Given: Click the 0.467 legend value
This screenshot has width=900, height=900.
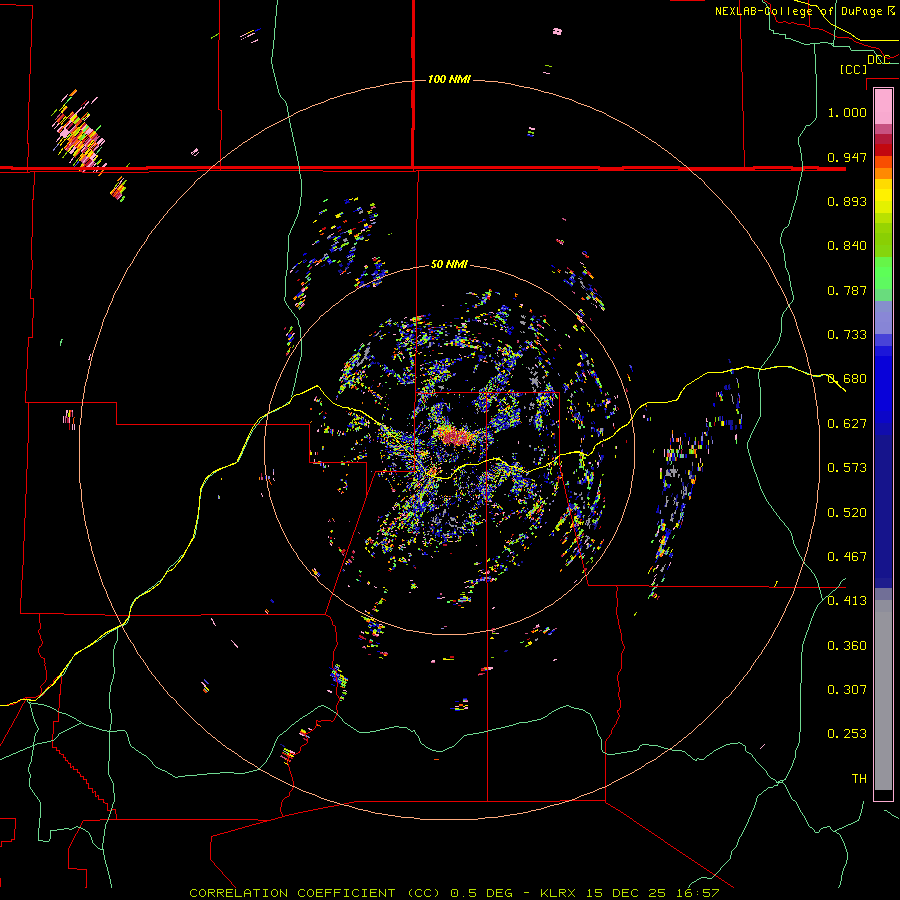Looking at the screenshot, I should tap(847, 557).
